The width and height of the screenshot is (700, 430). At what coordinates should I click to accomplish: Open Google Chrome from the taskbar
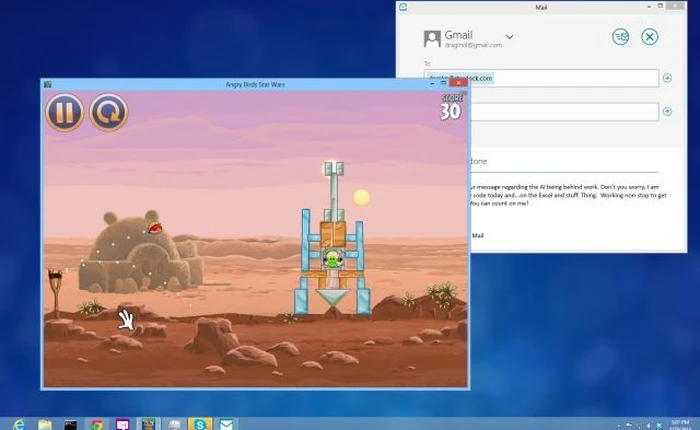[95, 423]
